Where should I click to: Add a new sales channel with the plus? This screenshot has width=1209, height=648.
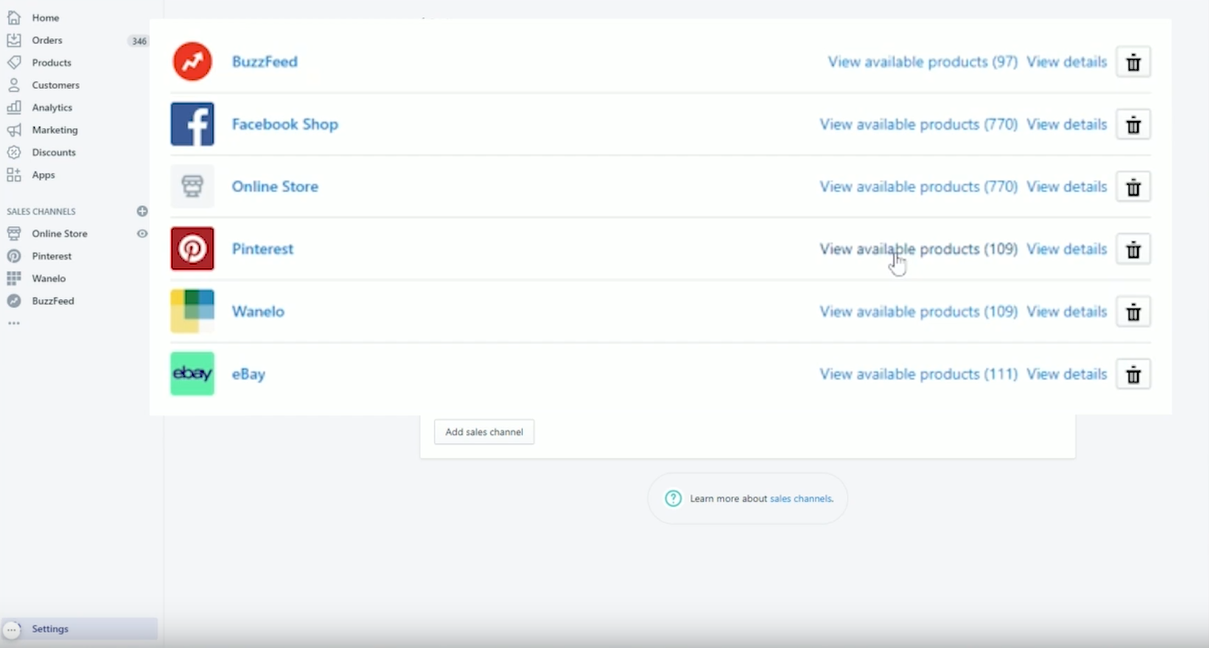(x=142, y=211)
